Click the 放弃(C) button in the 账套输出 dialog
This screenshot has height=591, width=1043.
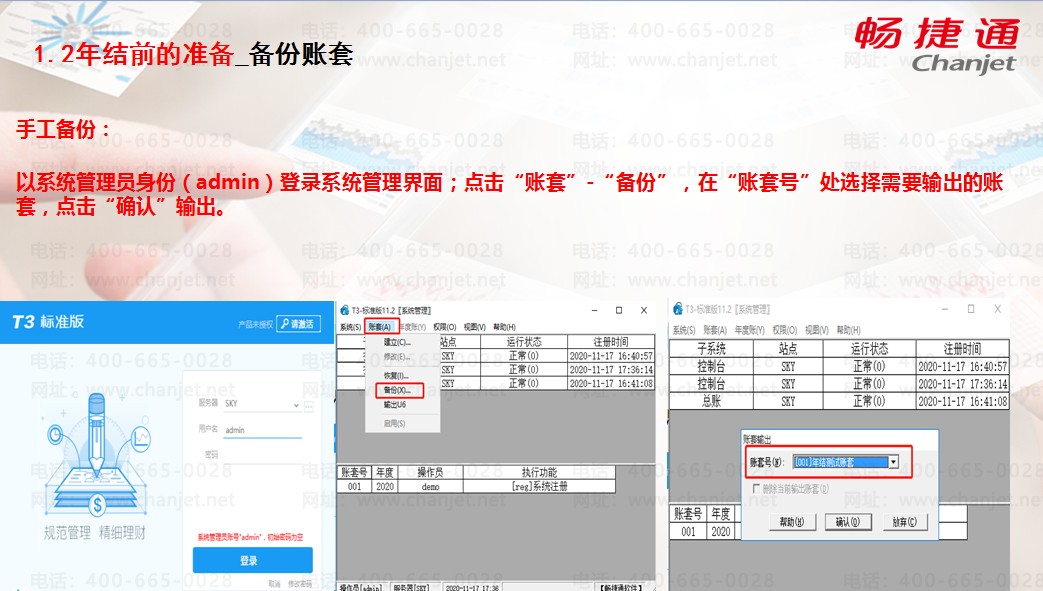point(905,522)
